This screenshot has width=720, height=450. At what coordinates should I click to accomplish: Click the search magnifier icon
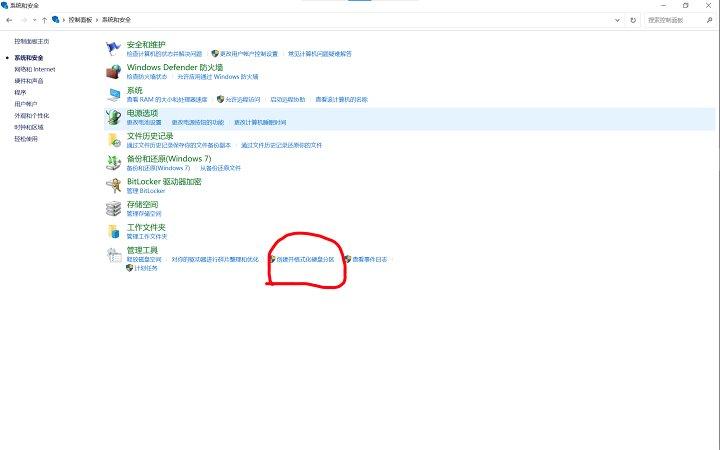[x=709, y=20]
